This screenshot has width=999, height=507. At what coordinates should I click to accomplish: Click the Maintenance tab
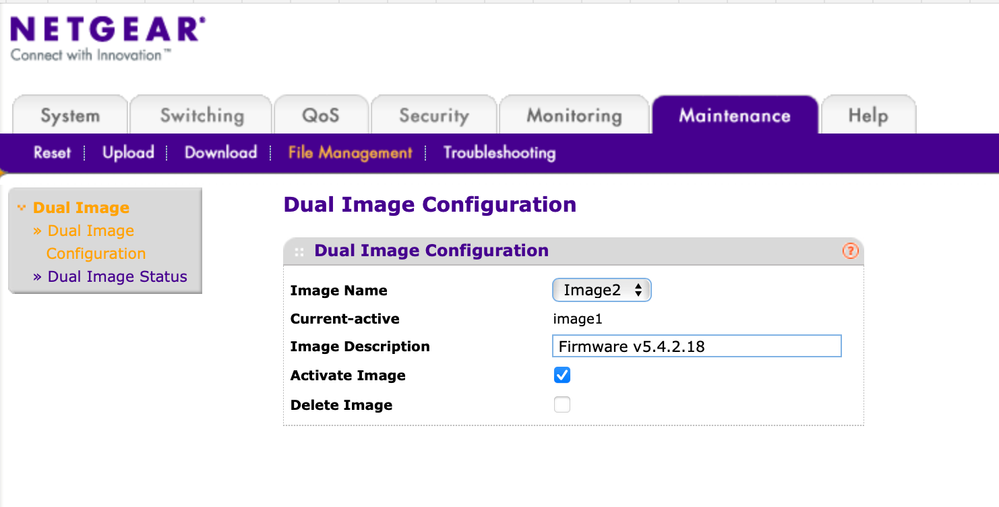pos(734,116)
